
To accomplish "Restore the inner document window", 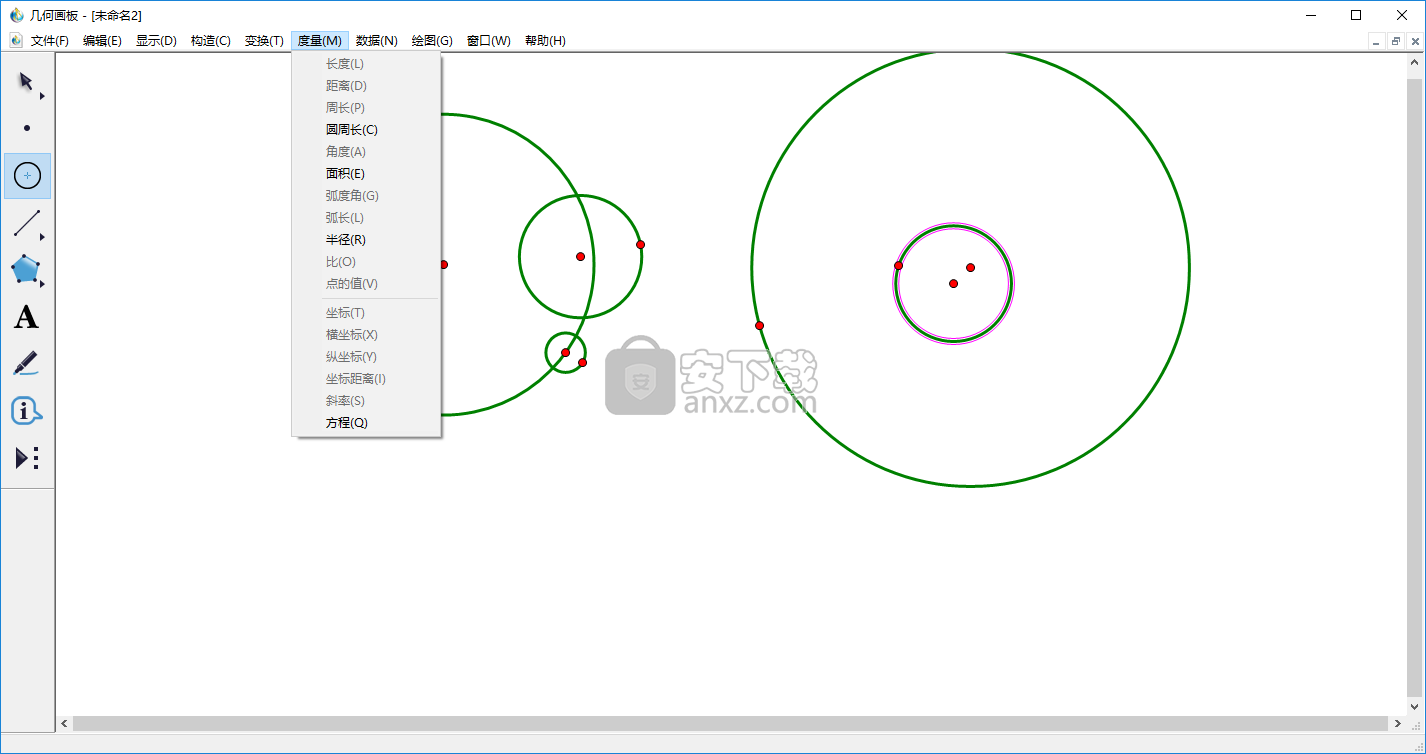I will coord(1396,41).
